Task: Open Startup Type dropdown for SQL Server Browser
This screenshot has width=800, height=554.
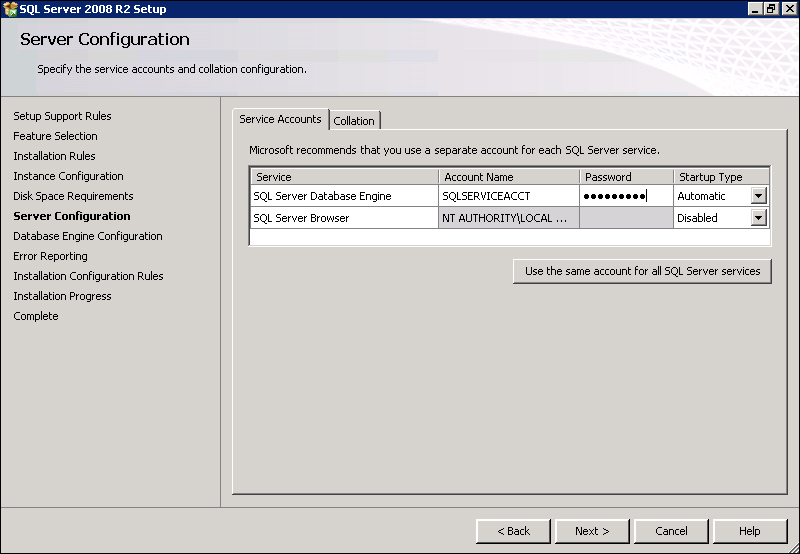Action: [759, 218]
